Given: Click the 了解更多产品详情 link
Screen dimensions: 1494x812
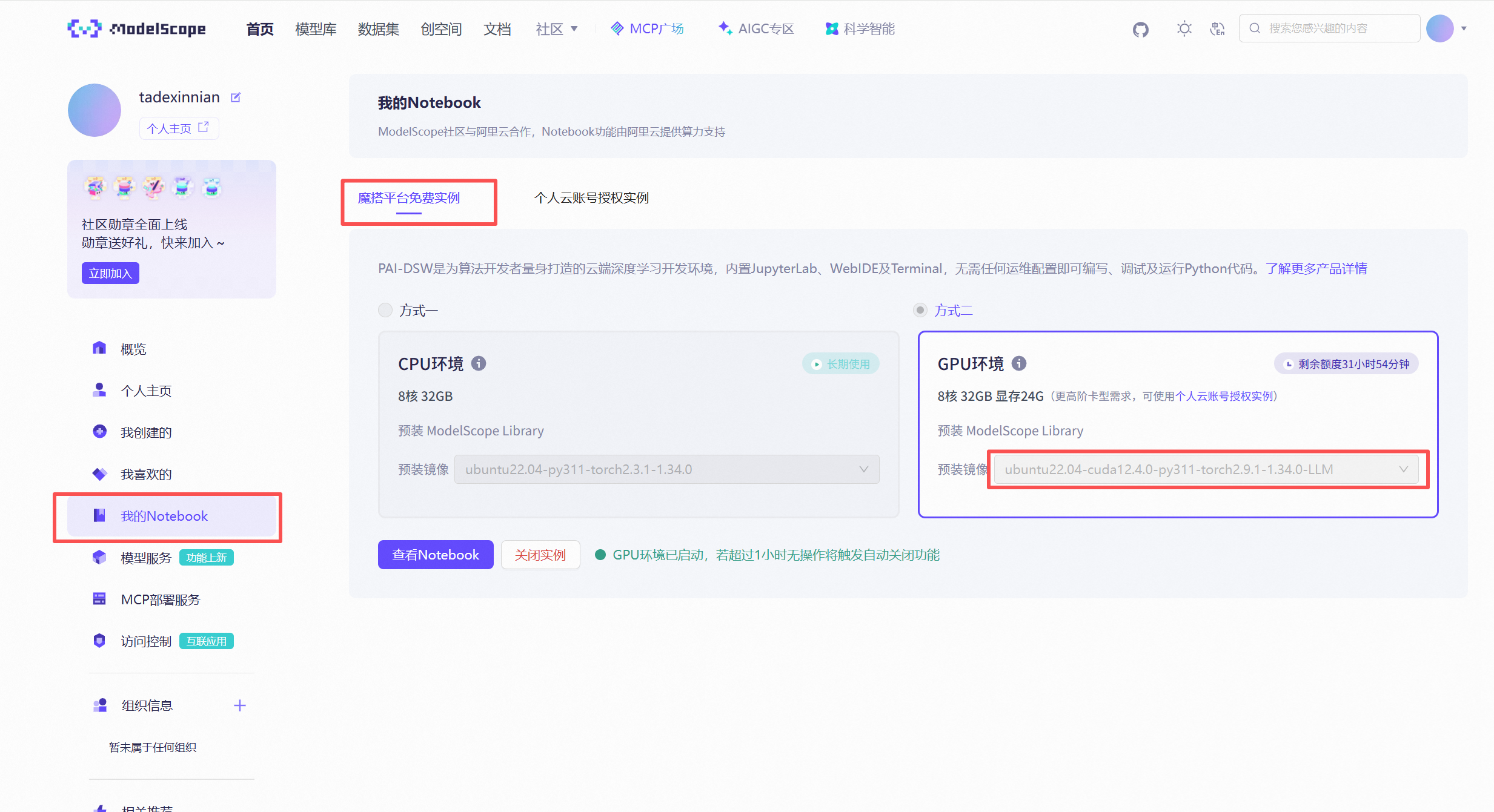Looking at the screenshot, I should click(x=1316, y=269).
